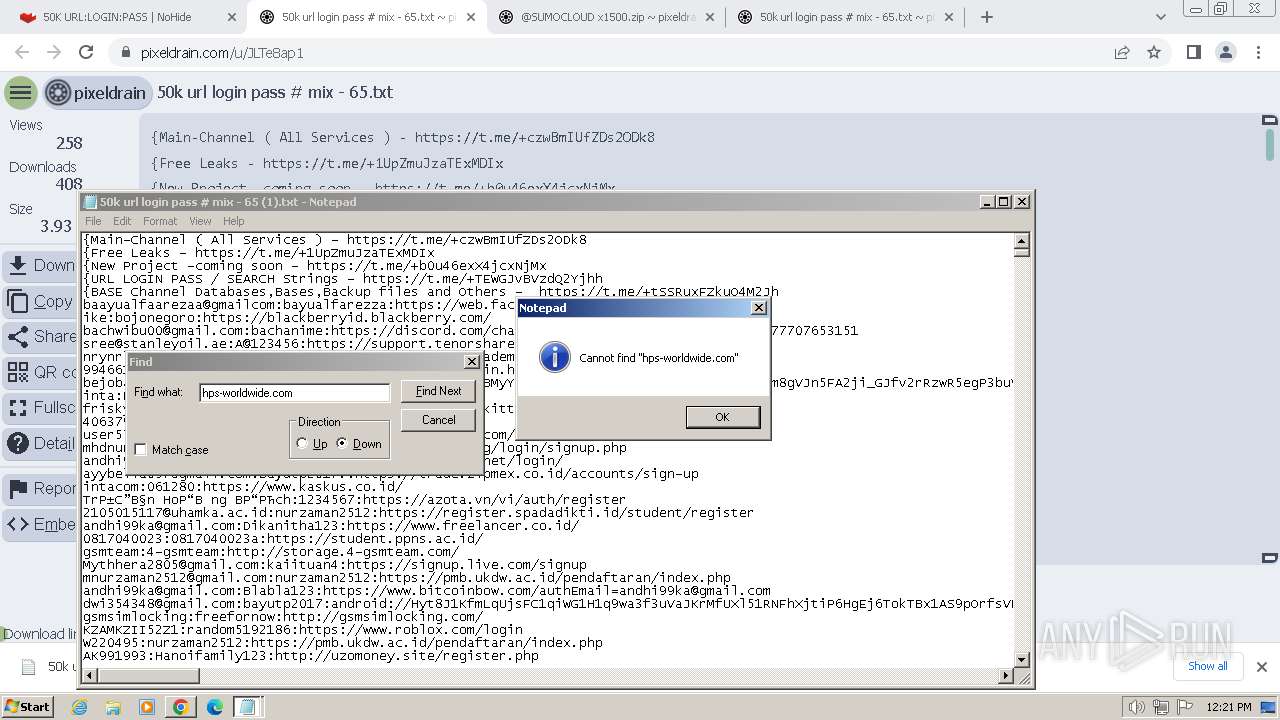Open Chrome from taskbar
Image resolution: width=1280 pixels, height=720 pixels.
tap(181, 707)
